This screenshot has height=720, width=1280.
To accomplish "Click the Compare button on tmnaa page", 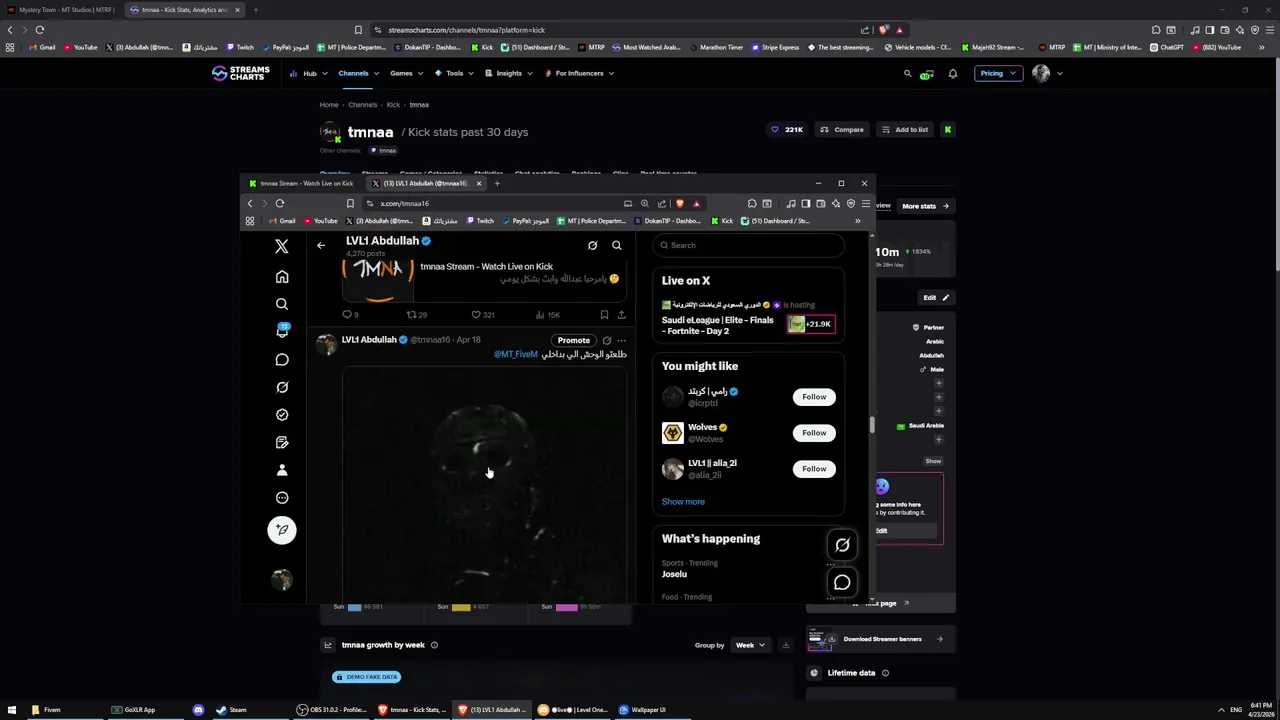I will click(x=842, y=130).
